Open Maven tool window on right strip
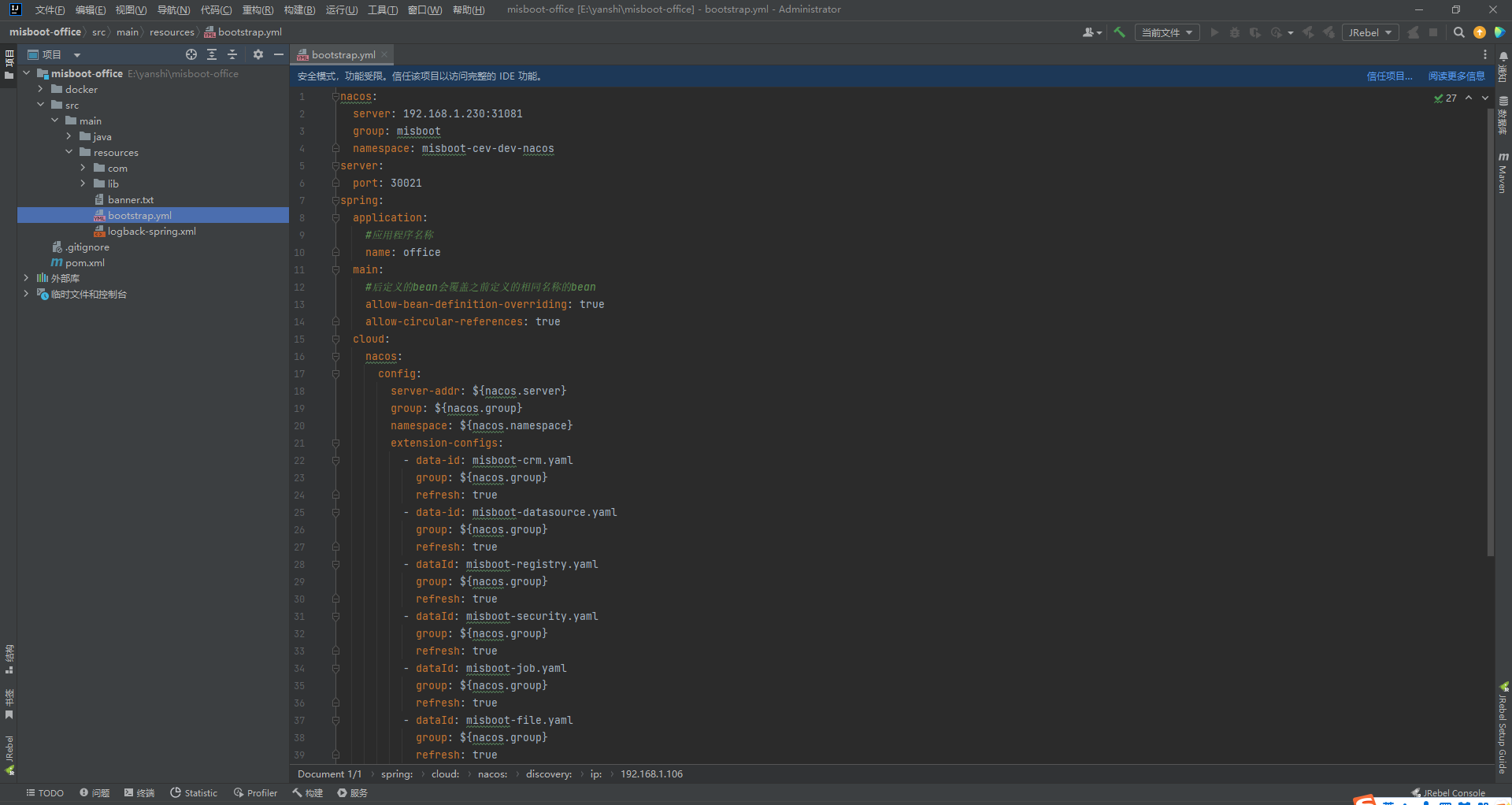This screenshot has height=805, width=1512. pyautogui.click(x=1503, y=172)
